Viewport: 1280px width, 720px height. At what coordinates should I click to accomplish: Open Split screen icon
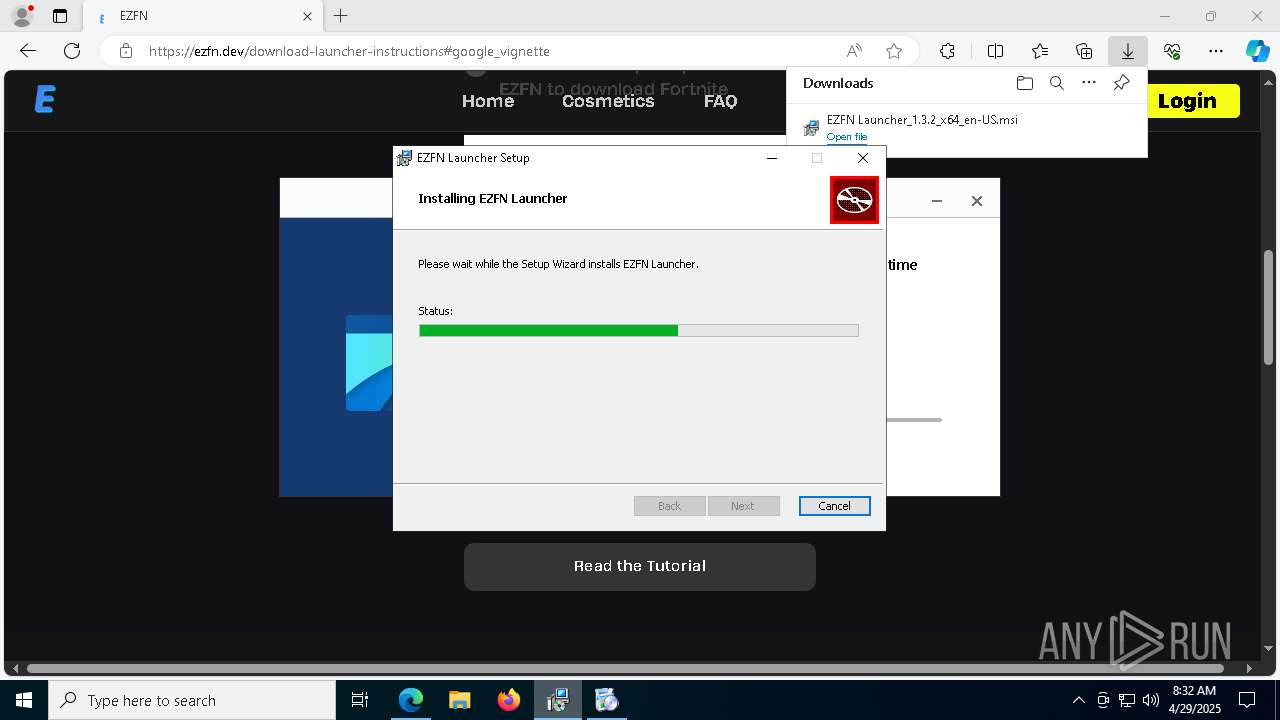(995, 51)
